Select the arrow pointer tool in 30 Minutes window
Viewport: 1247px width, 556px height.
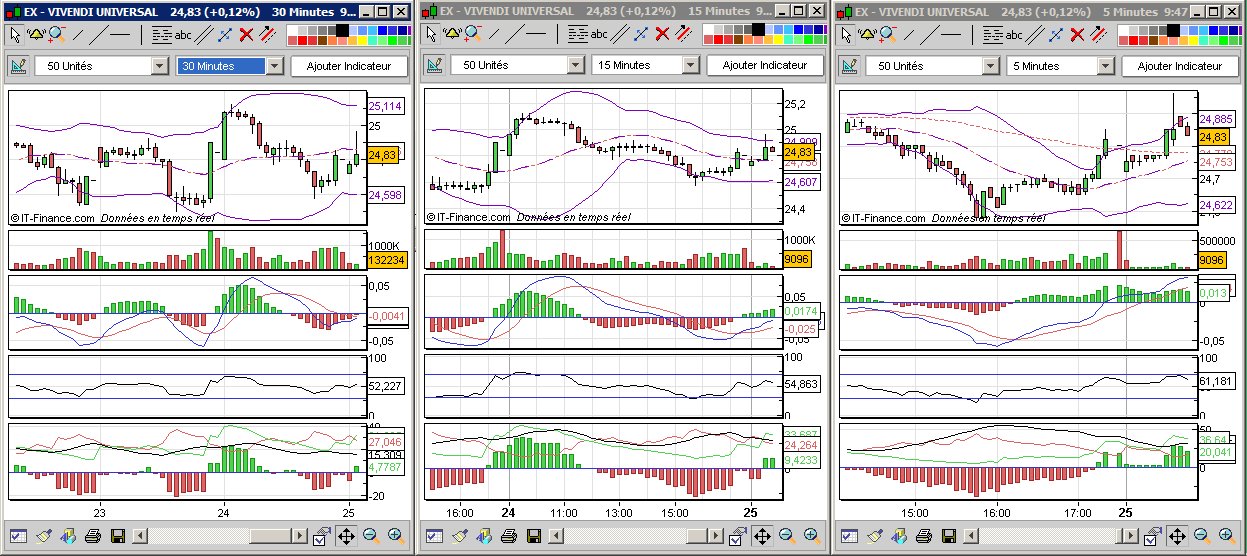(x=16, y=34)
